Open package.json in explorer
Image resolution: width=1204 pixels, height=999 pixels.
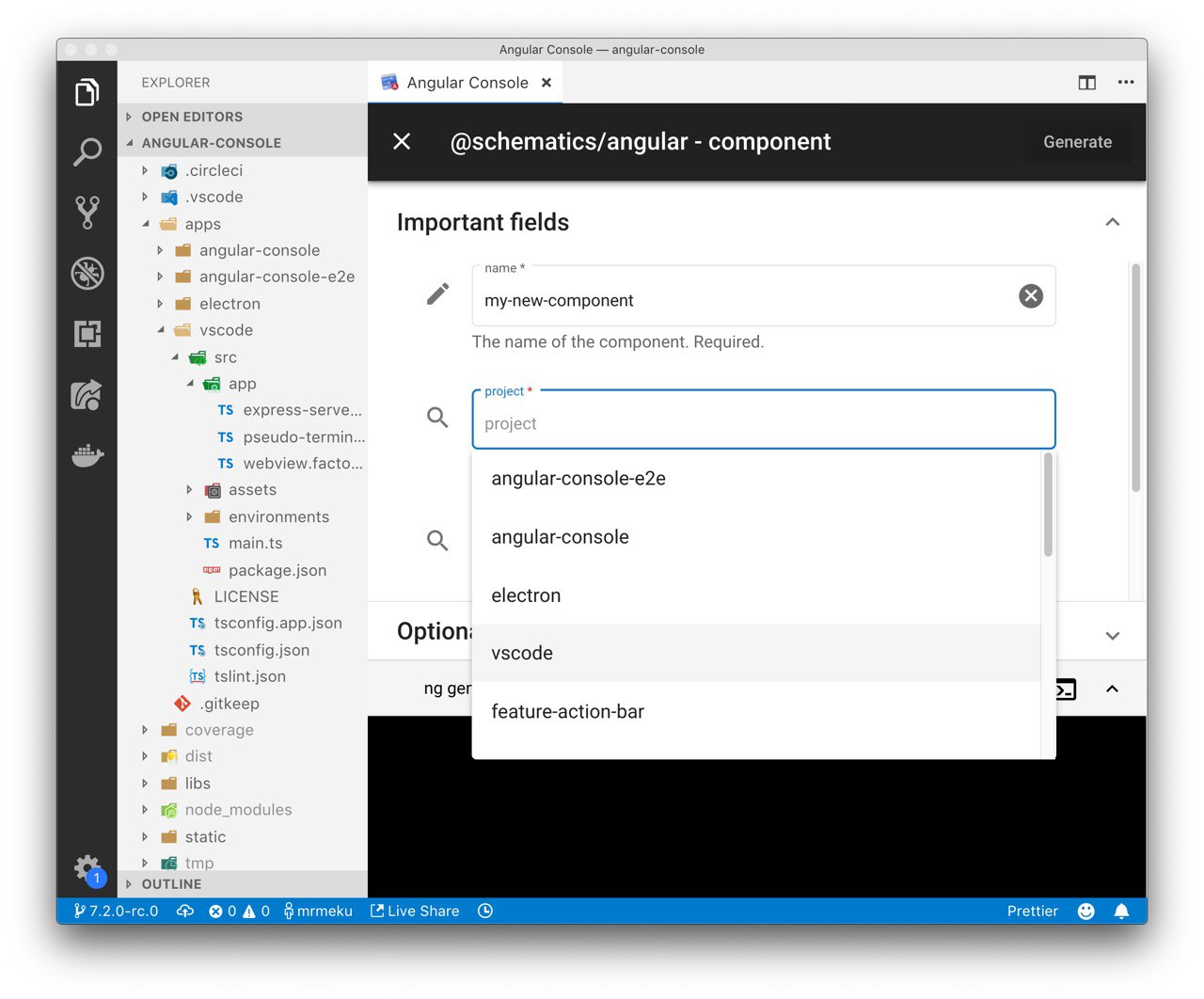tap(243, 570)
